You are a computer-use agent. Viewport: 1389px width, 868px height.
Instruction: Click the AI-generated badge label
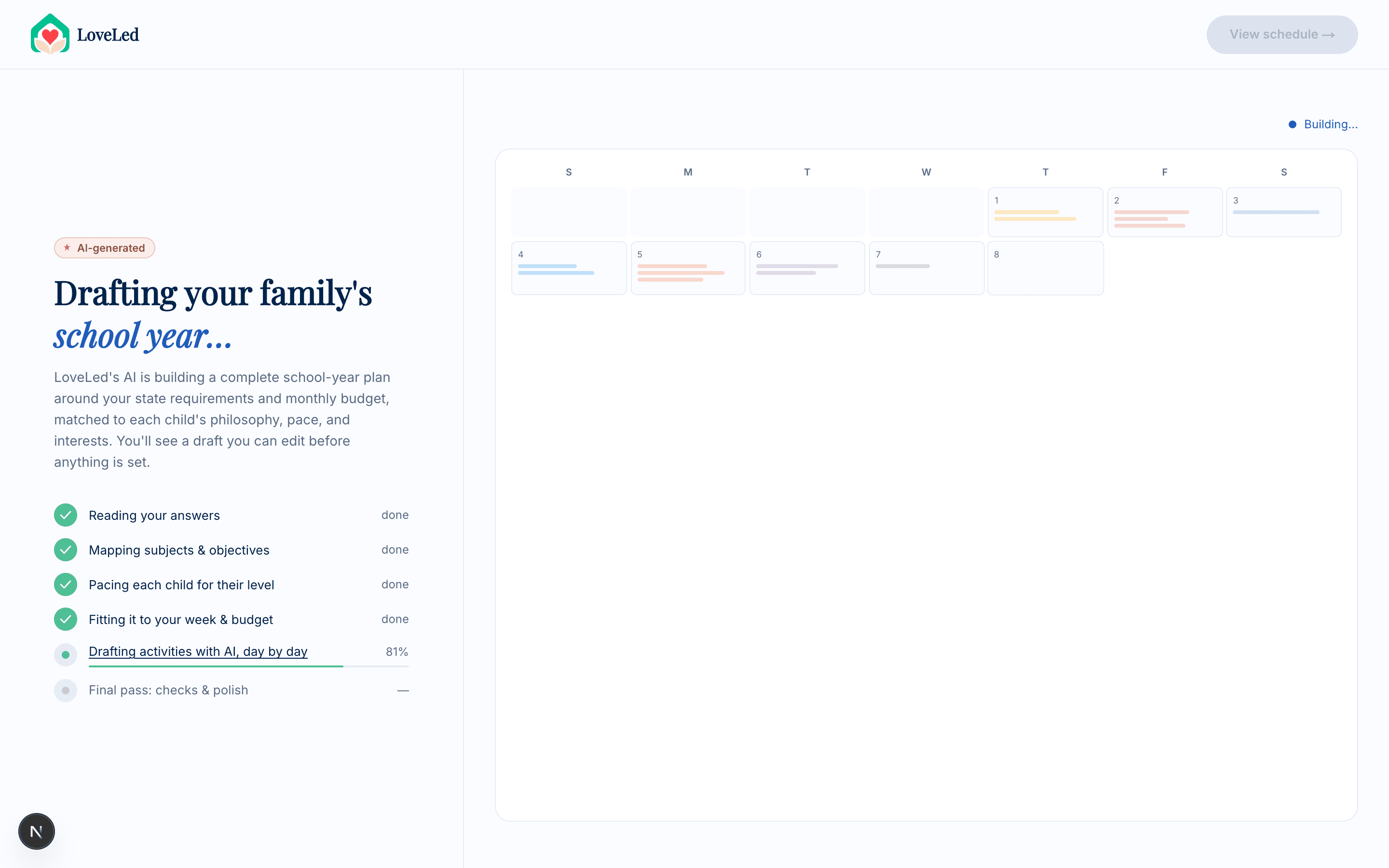click(111, 248)
